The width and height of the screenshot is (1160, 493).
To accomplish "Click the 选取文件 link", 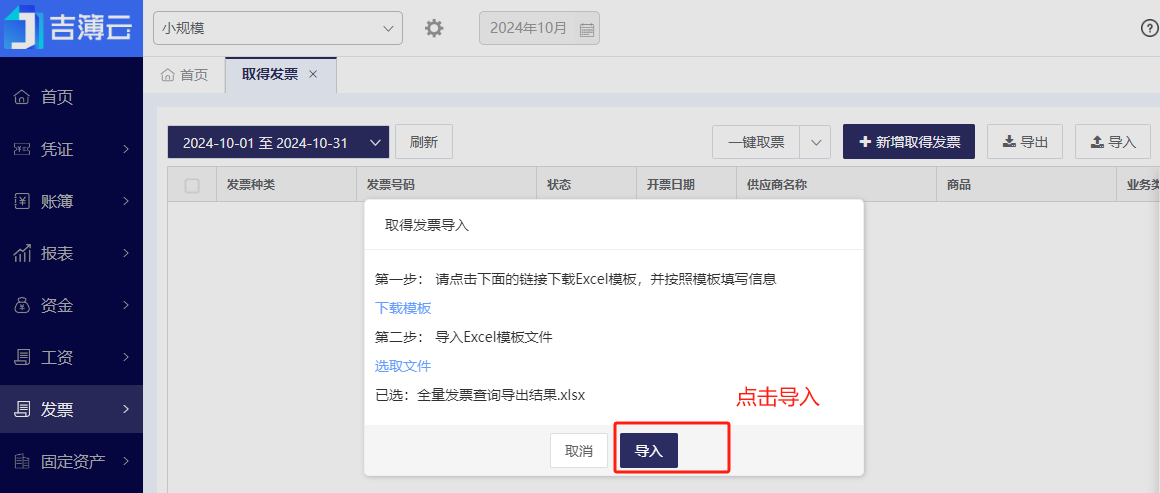I will tap(403, 366).
